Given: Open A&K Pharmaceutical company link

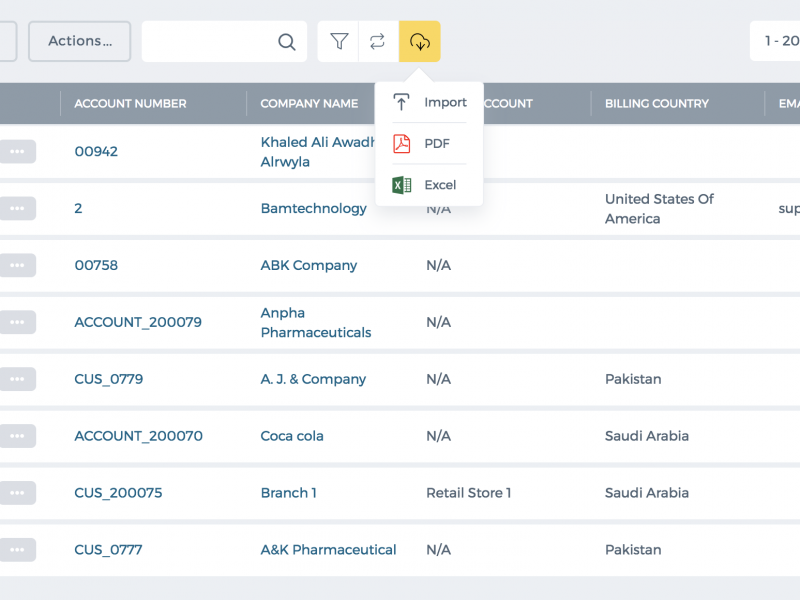Looking at the screenshot, I should pyautogui.click(x=328, y=549).
